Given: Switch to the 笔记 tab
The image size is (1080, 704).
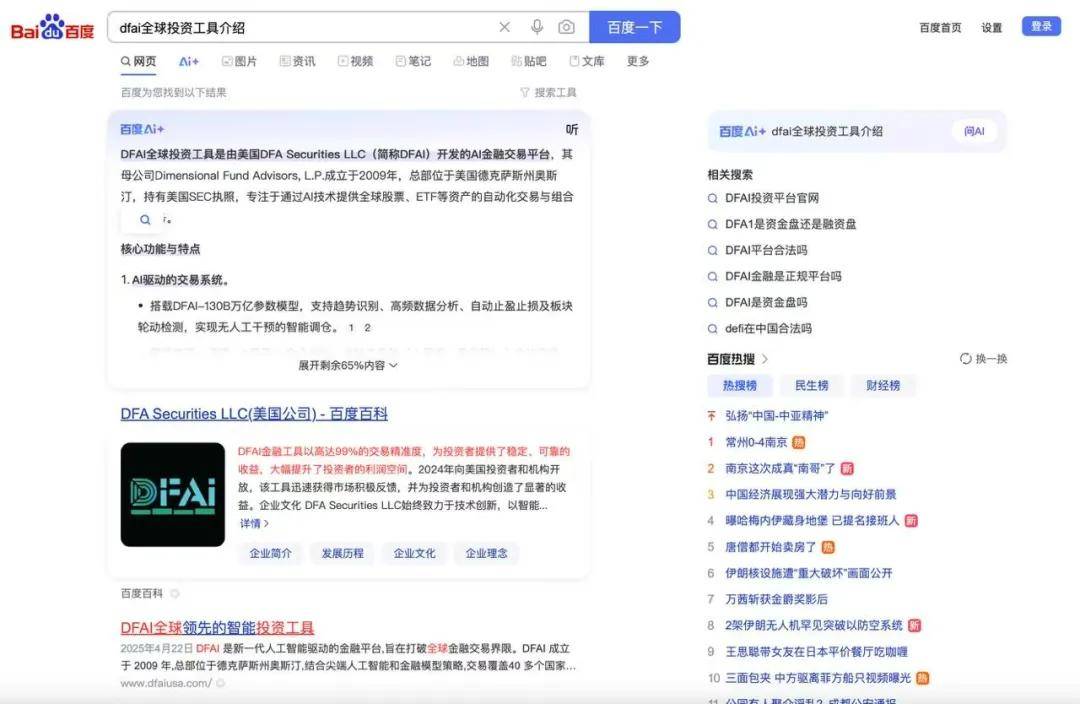Looking at the screenshot, I should pyautogui.click(x=413, y=61).
